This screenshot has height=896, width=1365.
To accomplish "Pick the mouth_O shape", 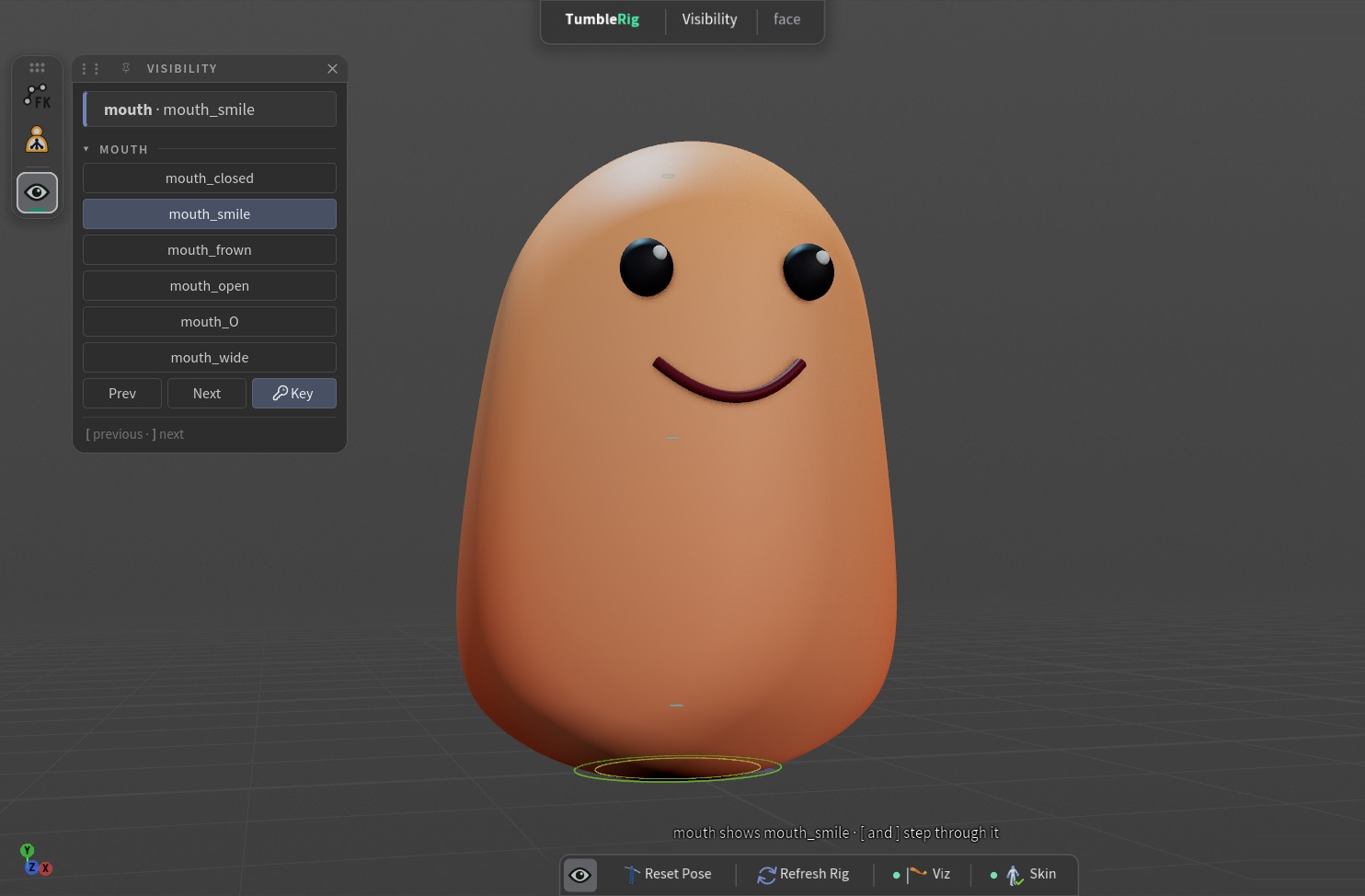I will pos(210,322).
